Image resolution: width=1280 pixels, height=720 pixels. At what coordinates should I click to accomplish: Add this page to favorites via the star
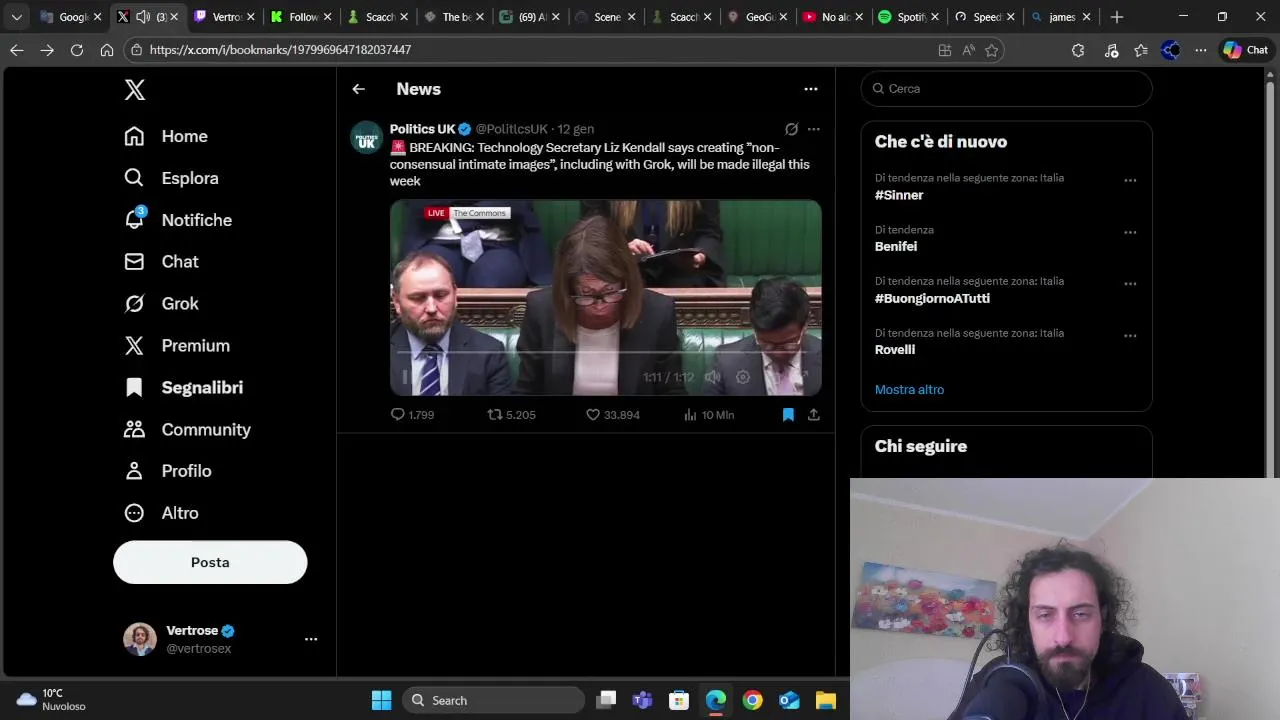coord(991,50)
